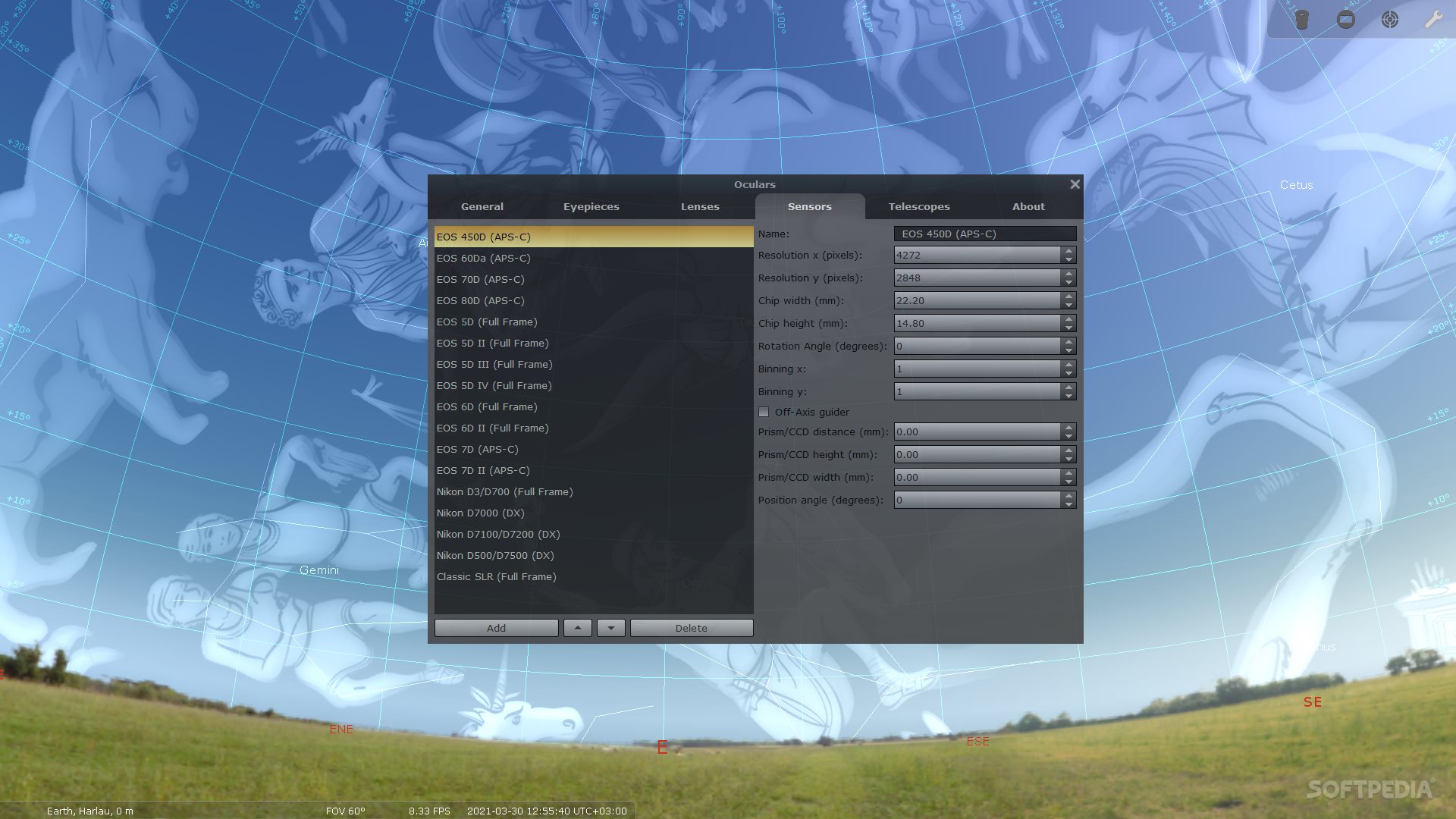Select EOS 5D (Full Frame) sensor
Image resolution: width=1456 pixels, height=819 pixels.
pyautogui.click(x=594, y=322)
